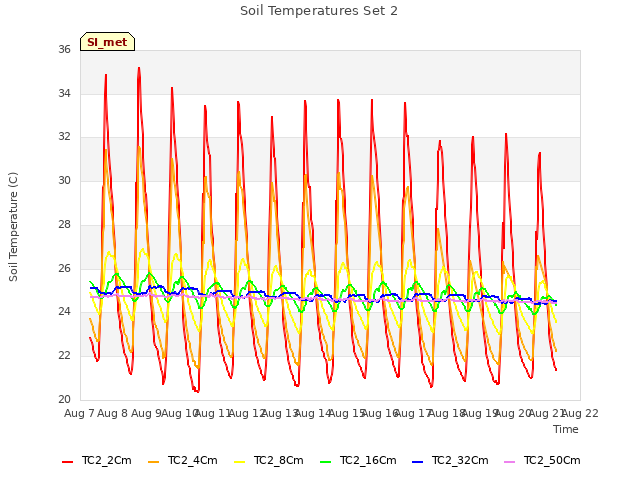Click the Soil Temperature (C) axis label
Screen dimensions: 640x480
[x=13, y=227]
